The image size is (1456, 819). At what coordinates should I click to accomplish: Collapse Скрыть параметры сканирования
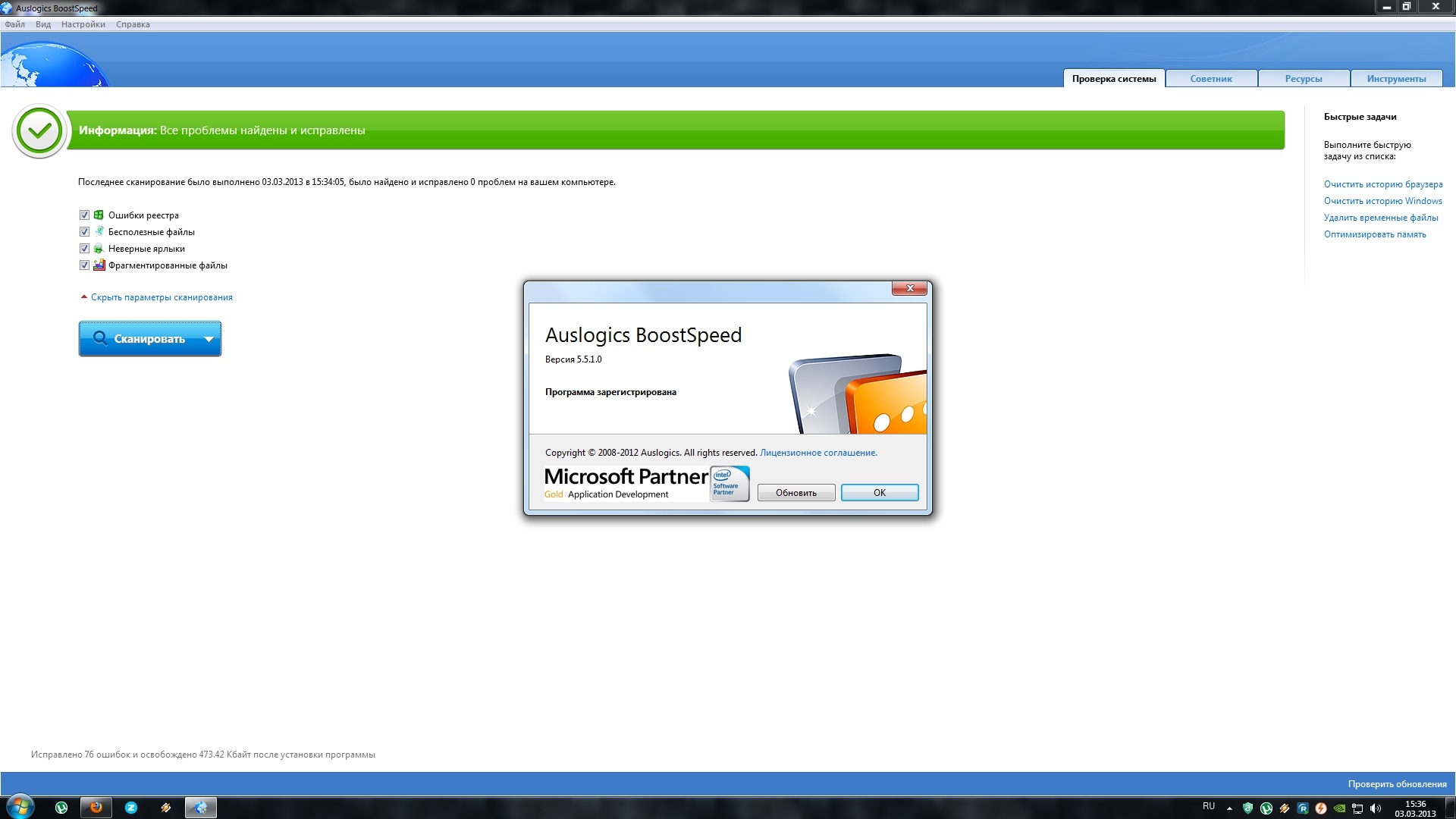point(162,297)
